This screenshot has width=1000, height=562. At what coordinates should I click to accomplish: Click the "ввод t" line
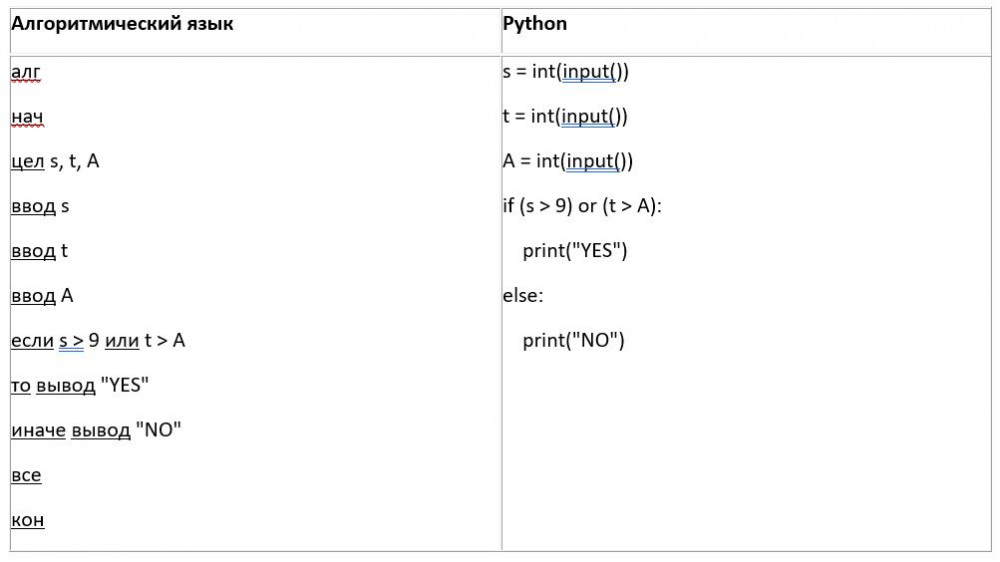(x=39, y=251)
